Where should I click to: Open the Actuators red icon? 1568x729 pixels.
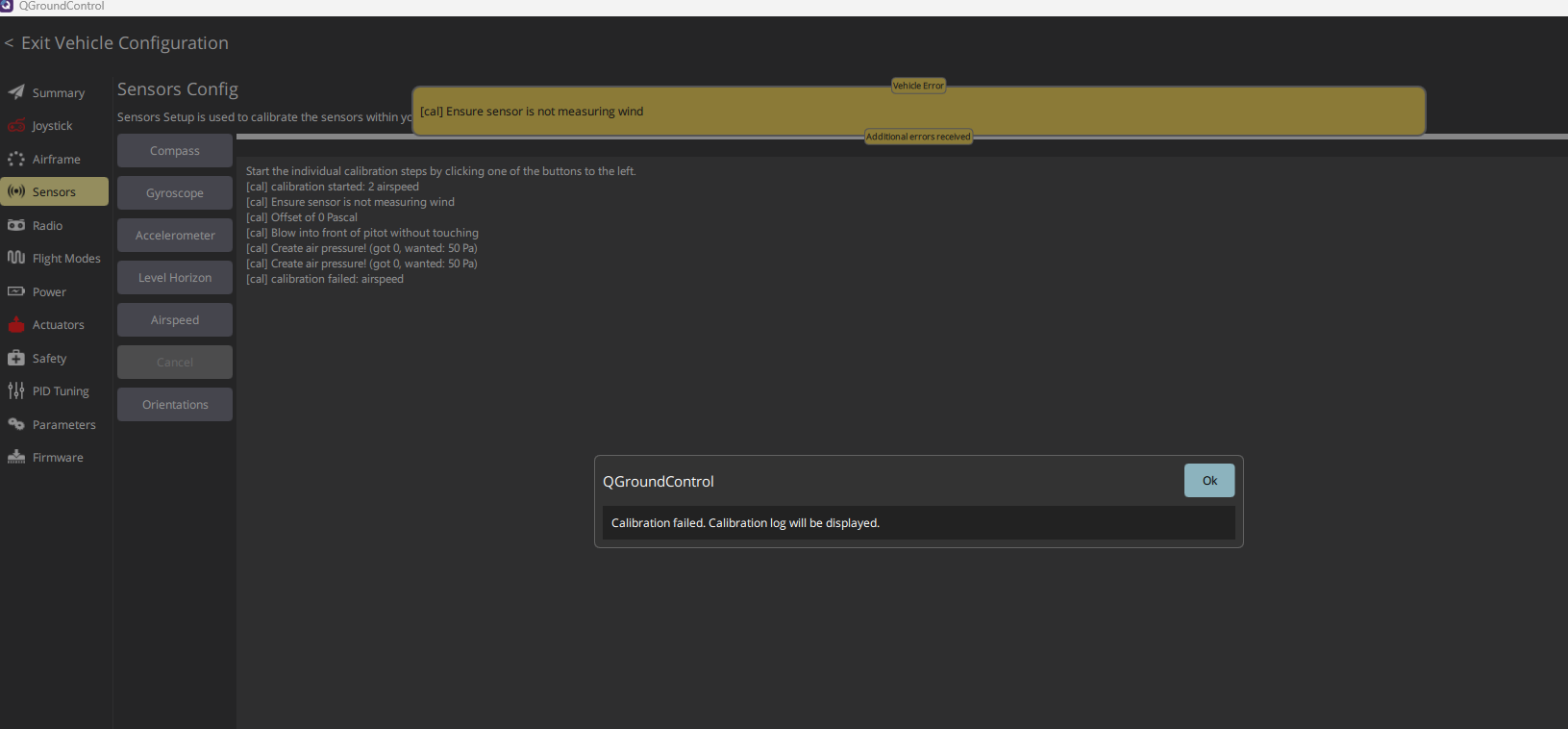click(x=16, y=324)
